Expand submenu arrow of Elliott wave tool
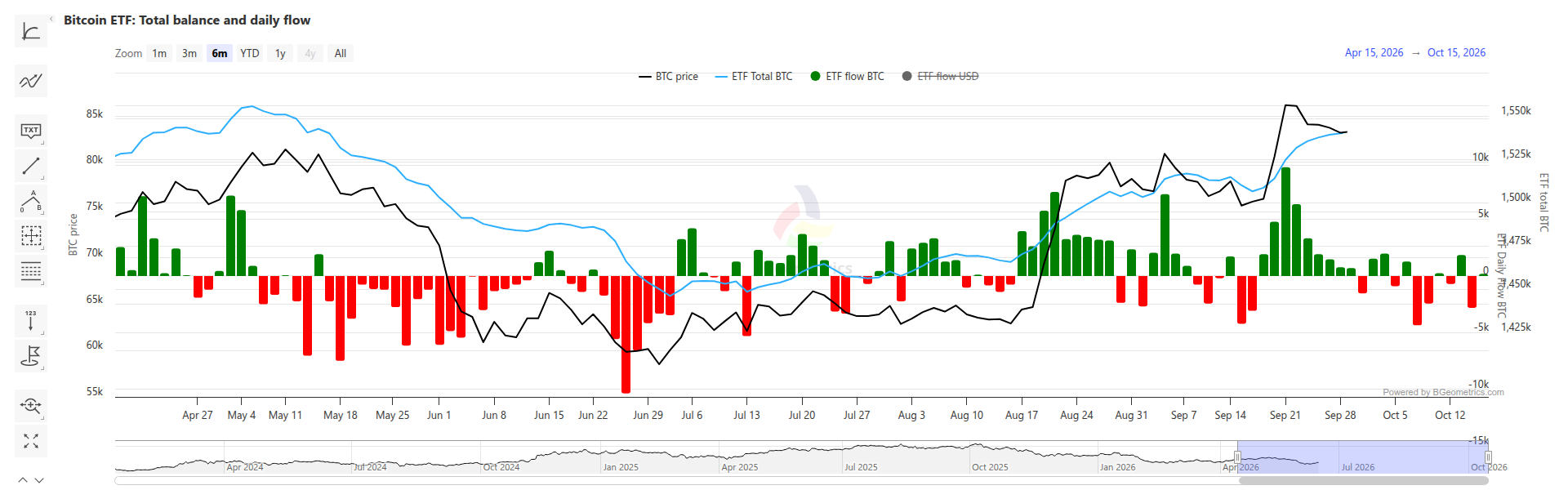Screen dimensions: 1568x490 click(x=42, y=212)
